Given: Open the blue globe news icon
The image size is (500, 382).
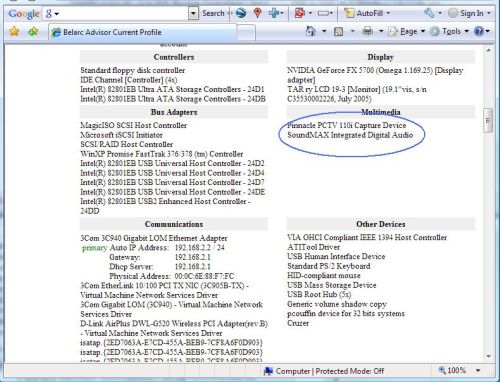Looking at the screenshot, I should point(241,13).
